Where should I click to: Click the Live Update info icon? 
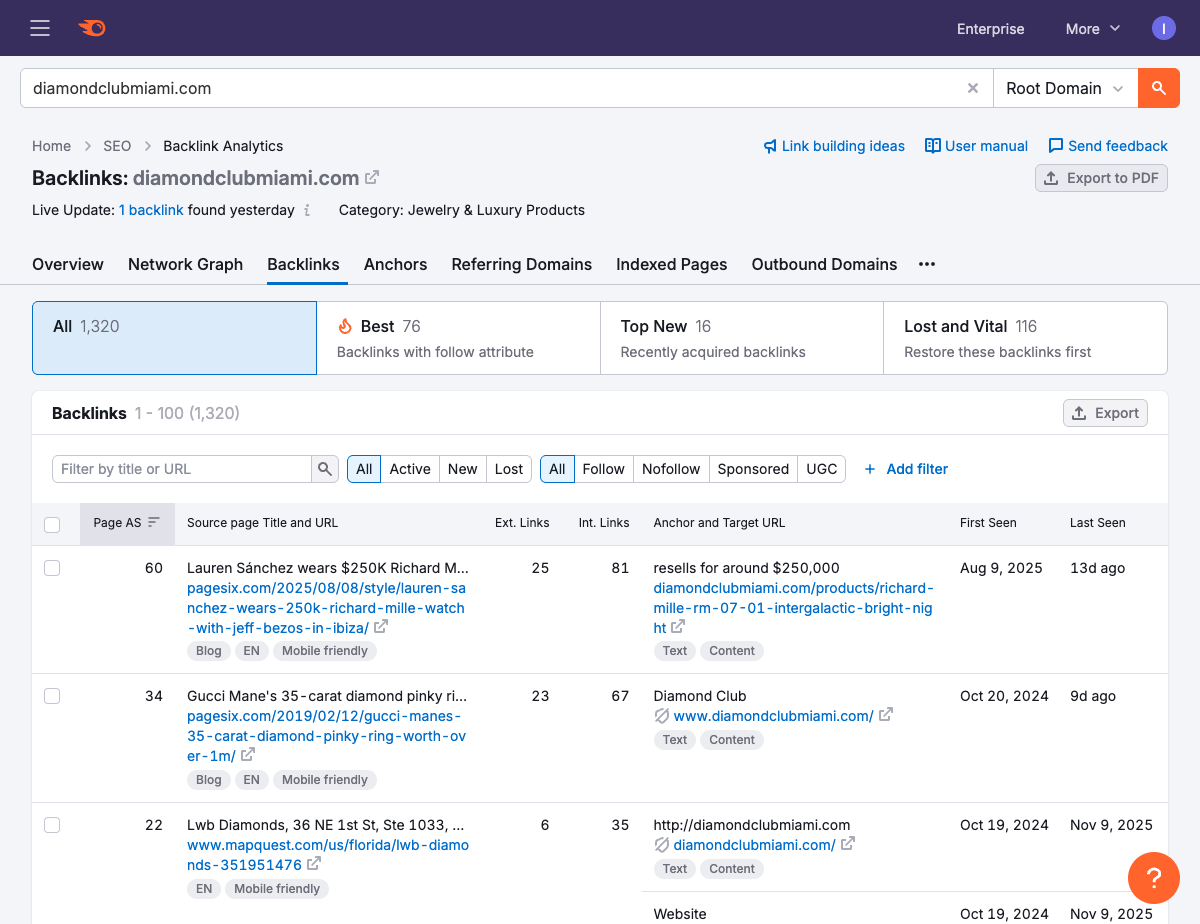click(307, 211)
